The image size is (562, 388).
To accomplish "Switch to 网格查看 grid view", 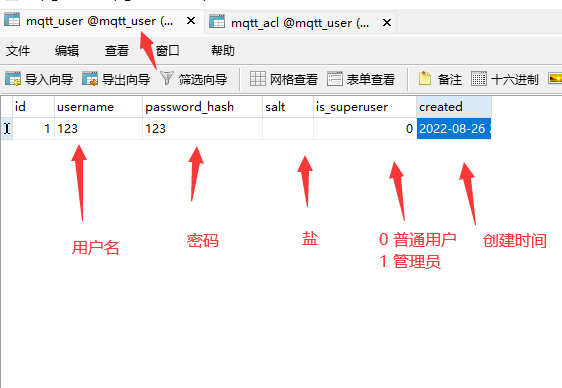I will click(x=284, y=79).
